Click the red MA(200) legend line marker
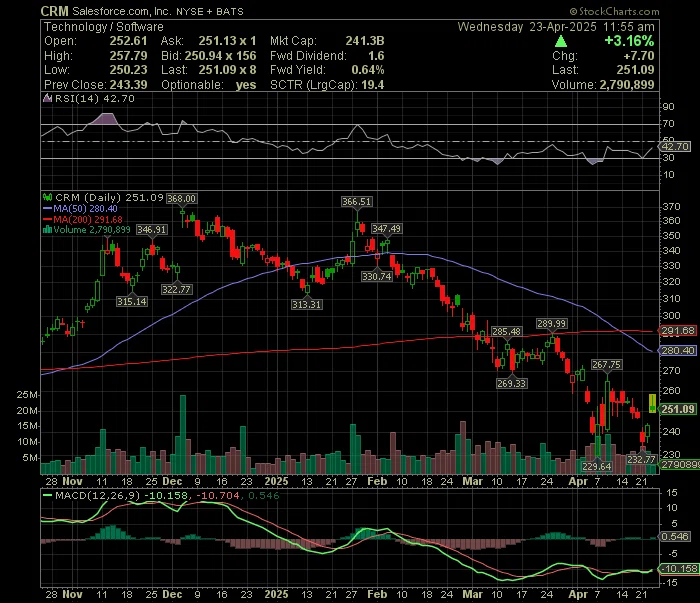Screen dimensions: 700x603 [47, 220]
